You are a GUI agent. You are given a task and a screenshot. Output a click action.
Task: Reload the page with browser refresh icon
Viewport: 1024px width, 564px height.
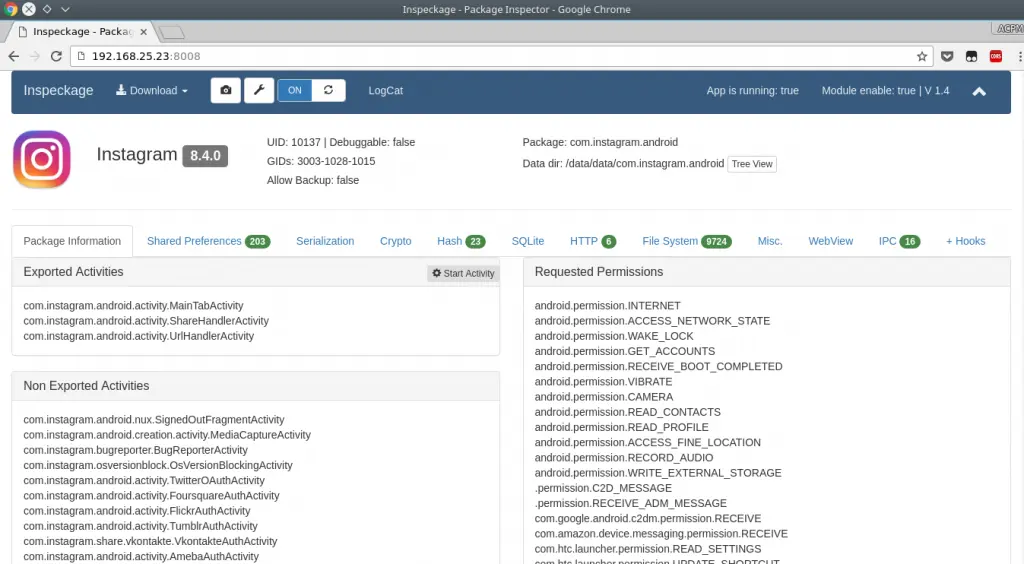click(x=56, y=56)
